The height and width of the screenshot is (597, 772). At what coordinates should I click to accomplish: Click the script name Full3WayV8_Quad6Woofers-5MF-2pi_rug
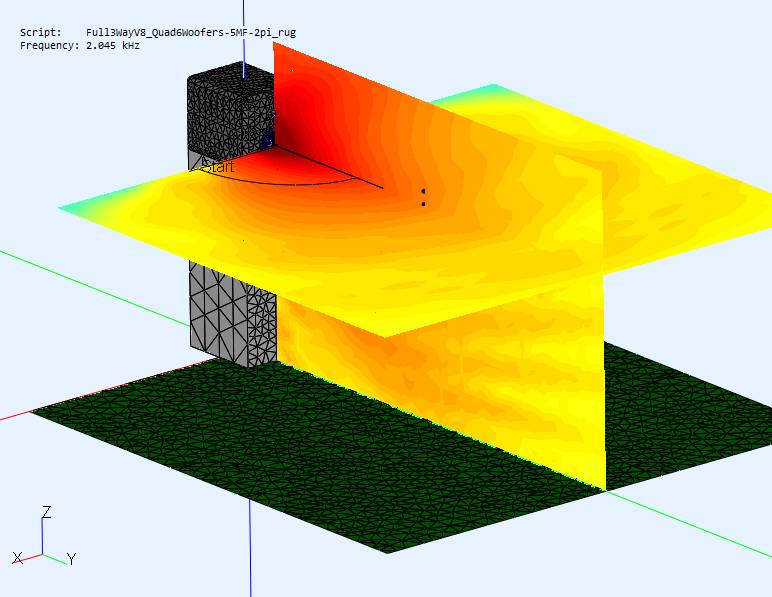[191, 33]
